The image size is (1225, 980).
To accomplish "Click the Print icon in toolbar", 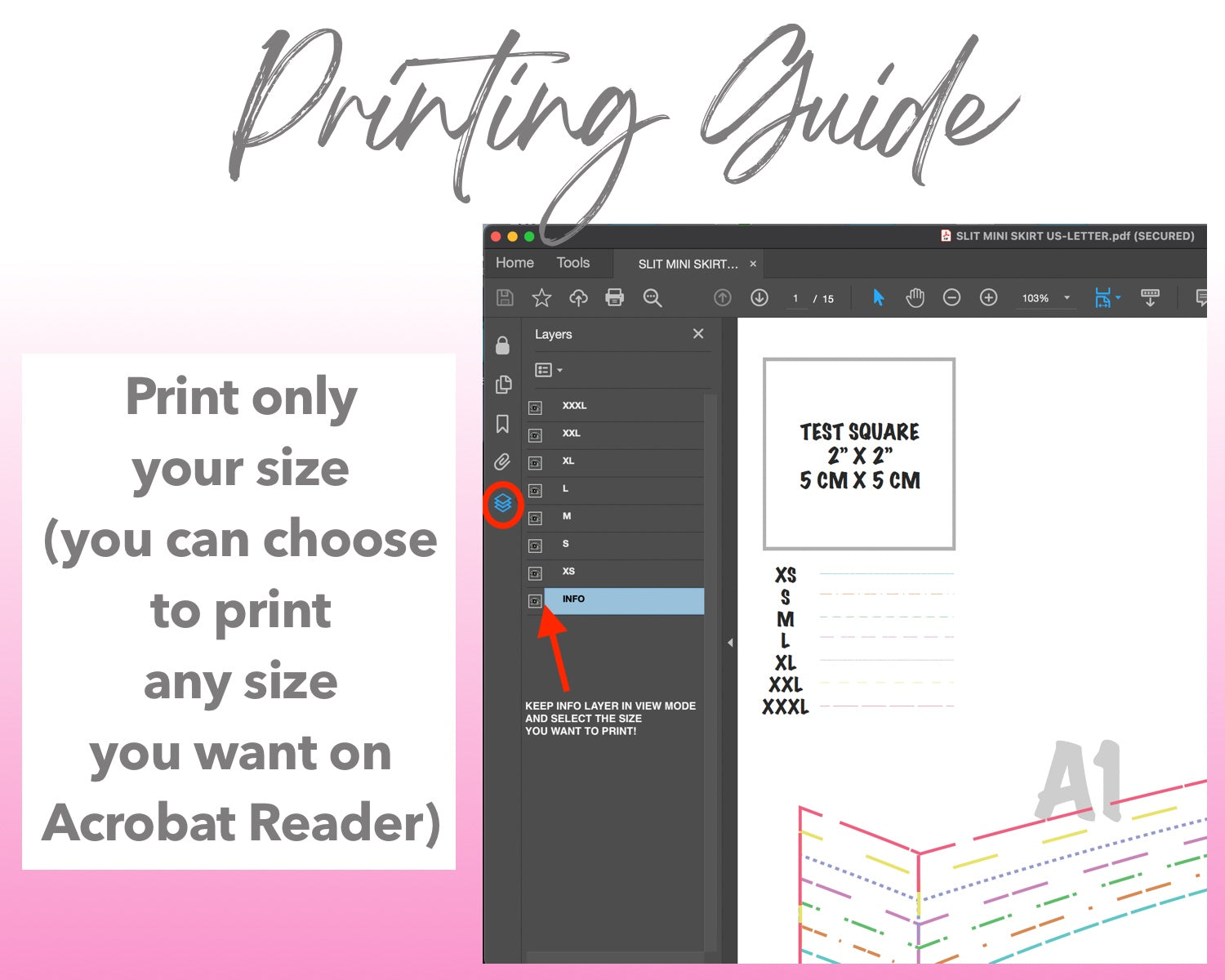I will 614,298.
